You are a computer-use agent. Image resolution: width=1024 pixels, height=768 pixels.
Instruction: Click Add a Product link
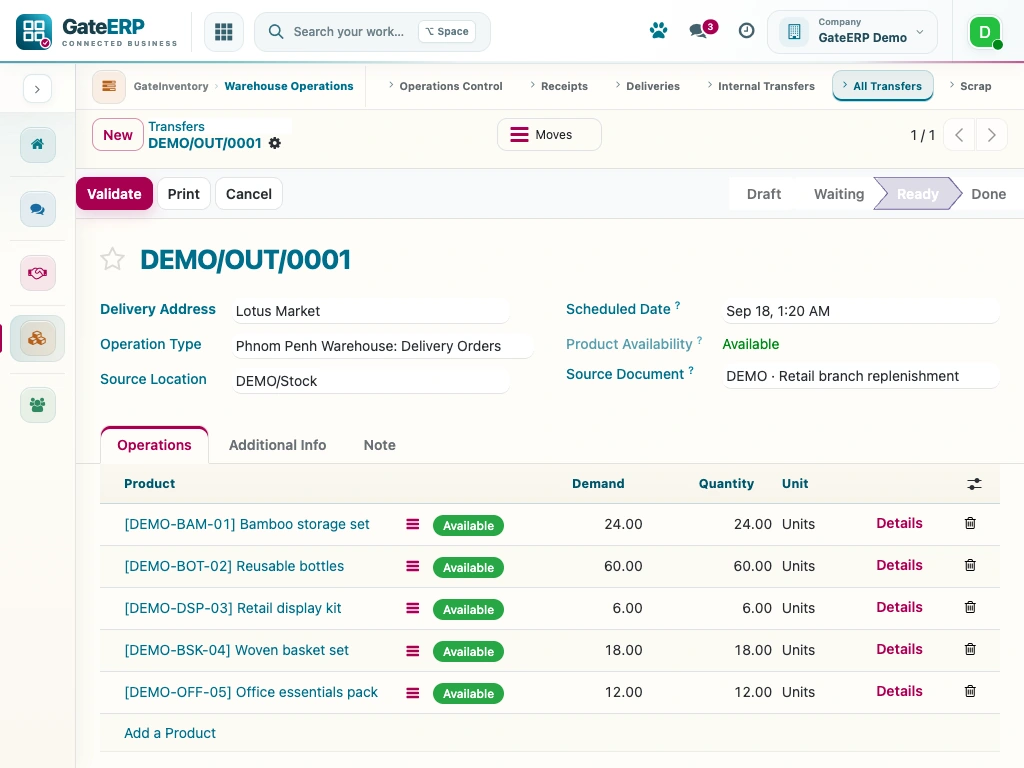[x=170, y=733]
